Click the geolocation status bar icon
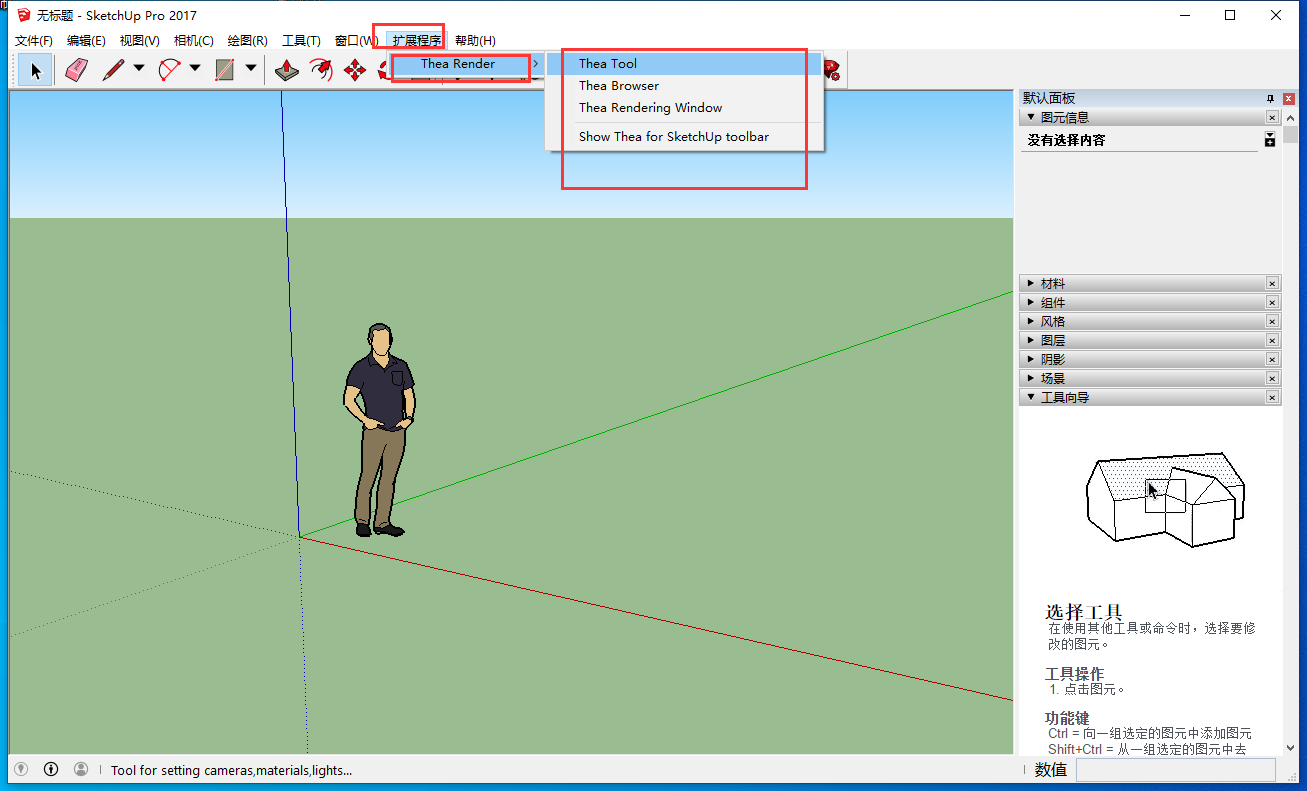This screenshot has height=791, width=1307. coord(21,769)
